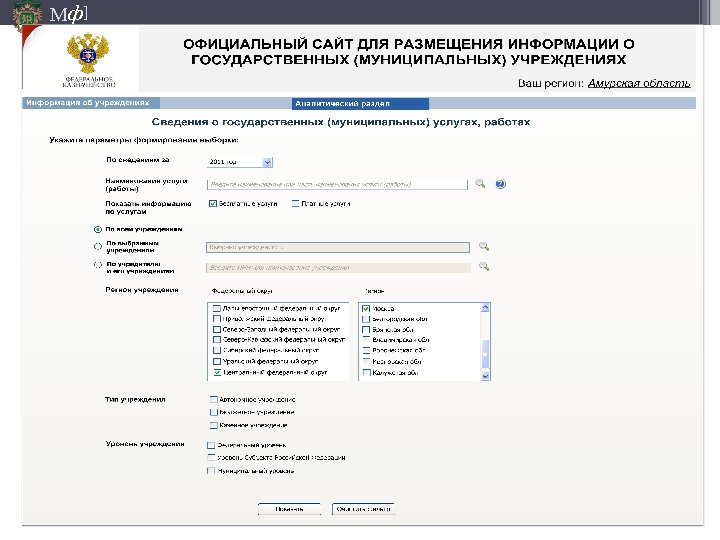
Task: Switch to Информация об учреждениях tab
Action: (x=91, y=102)
